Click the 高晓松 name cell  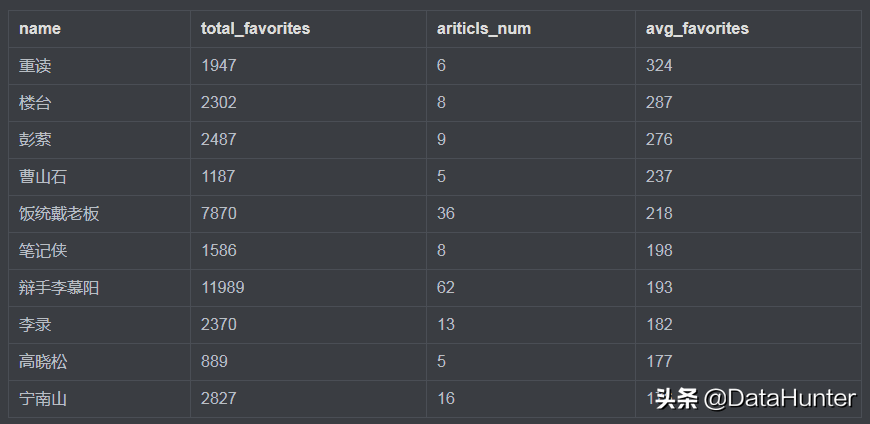pyautogui.click(x=43, y=362)
